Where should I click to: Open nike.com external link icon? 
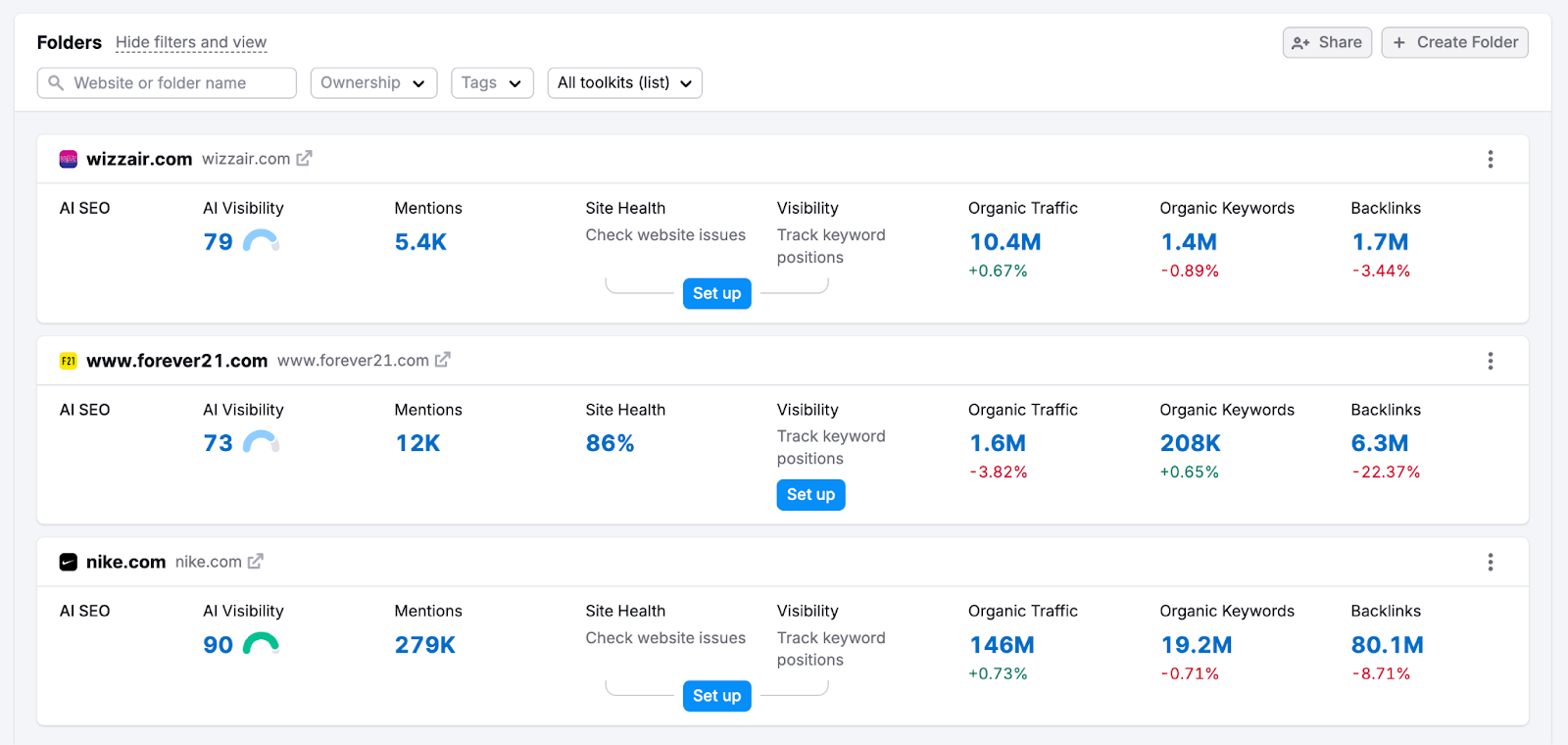[x=256, y=562]
